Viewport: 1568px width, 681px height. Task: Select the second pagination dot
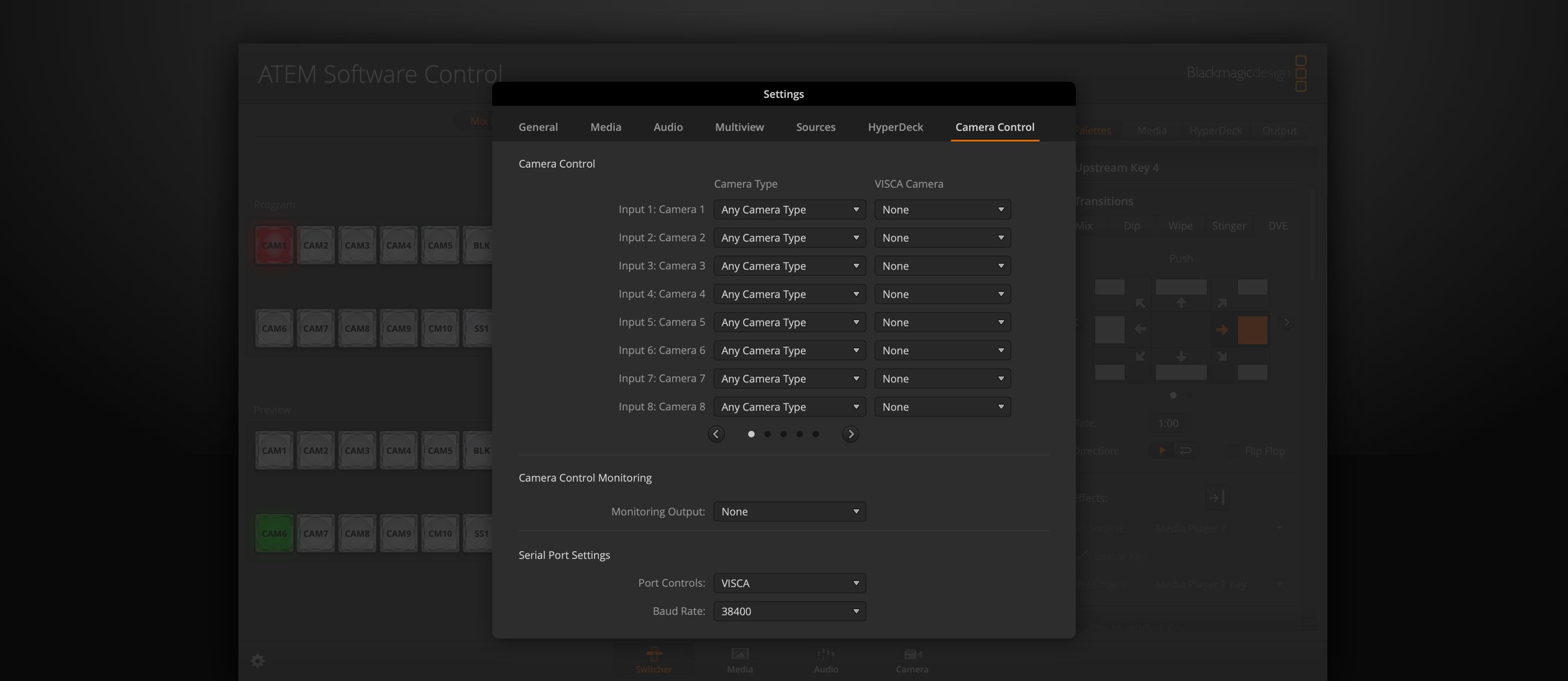pos(768,434)
